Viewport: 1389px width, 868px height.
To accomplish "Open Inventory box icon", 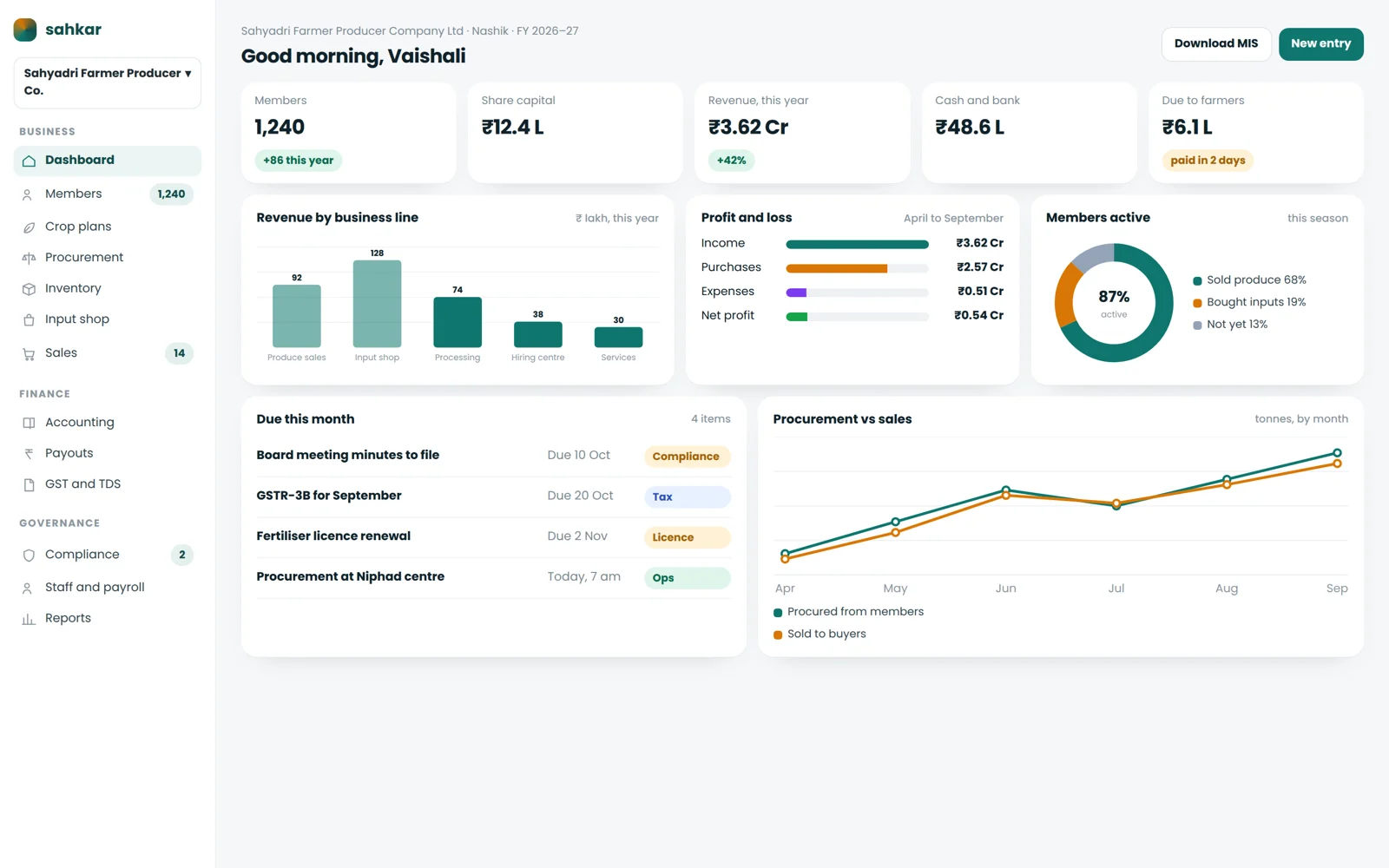I will (x=29, y=289).
